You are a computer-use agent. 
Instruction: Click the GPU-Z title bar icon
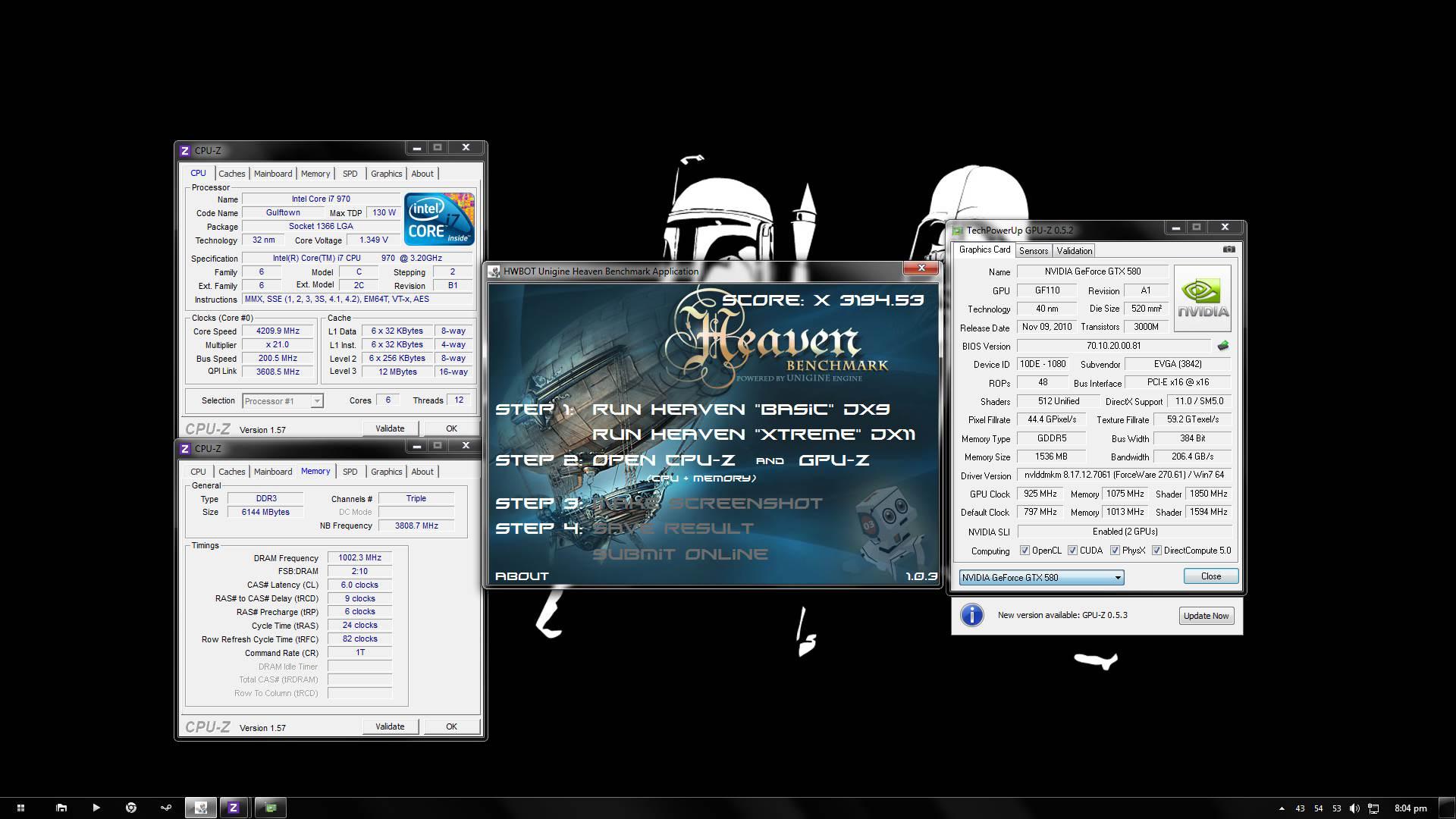click(x=958, y=231)
